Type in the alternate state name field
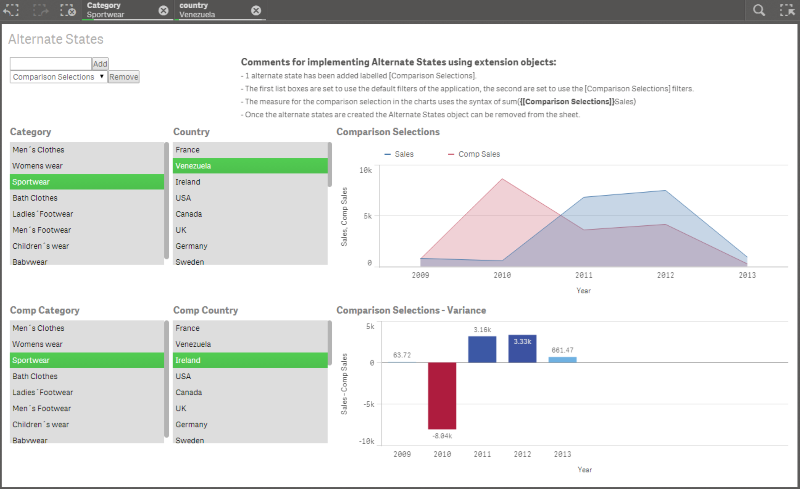This screenshot has height=489, width=800. (x=50, y=63)
